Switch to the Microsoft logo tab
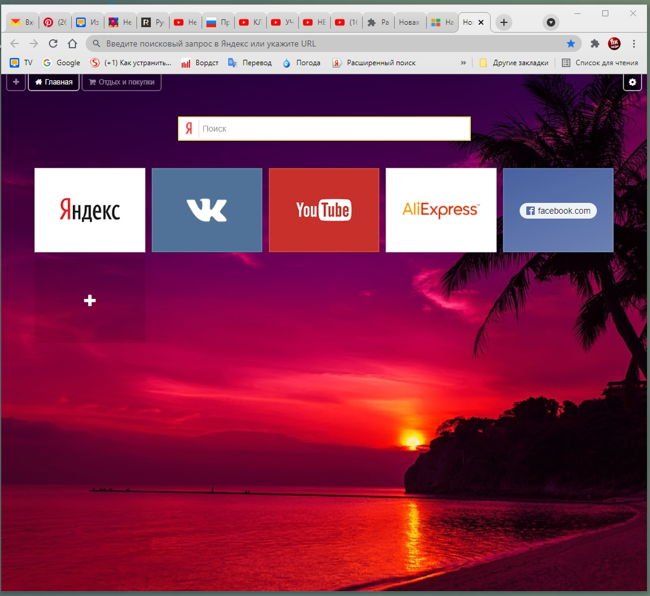The image size is (650, 596). coord(442,22)
